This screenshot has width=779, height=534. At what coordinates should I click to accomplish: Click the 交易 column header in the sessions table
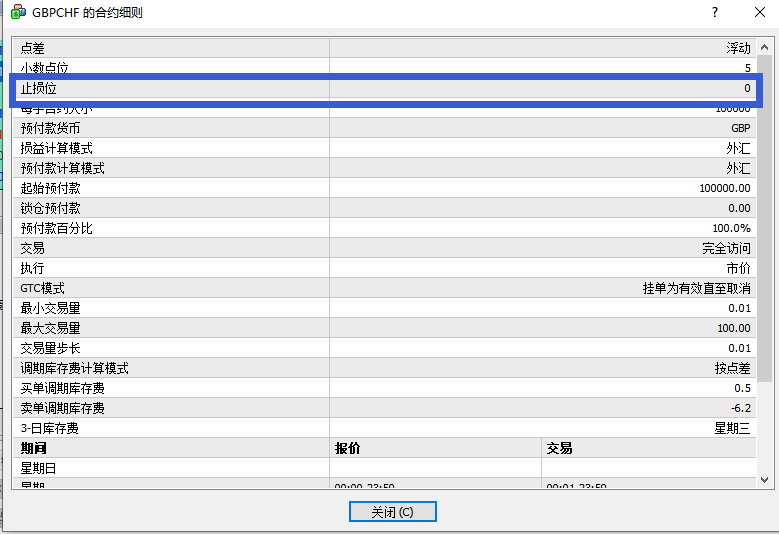648,448
